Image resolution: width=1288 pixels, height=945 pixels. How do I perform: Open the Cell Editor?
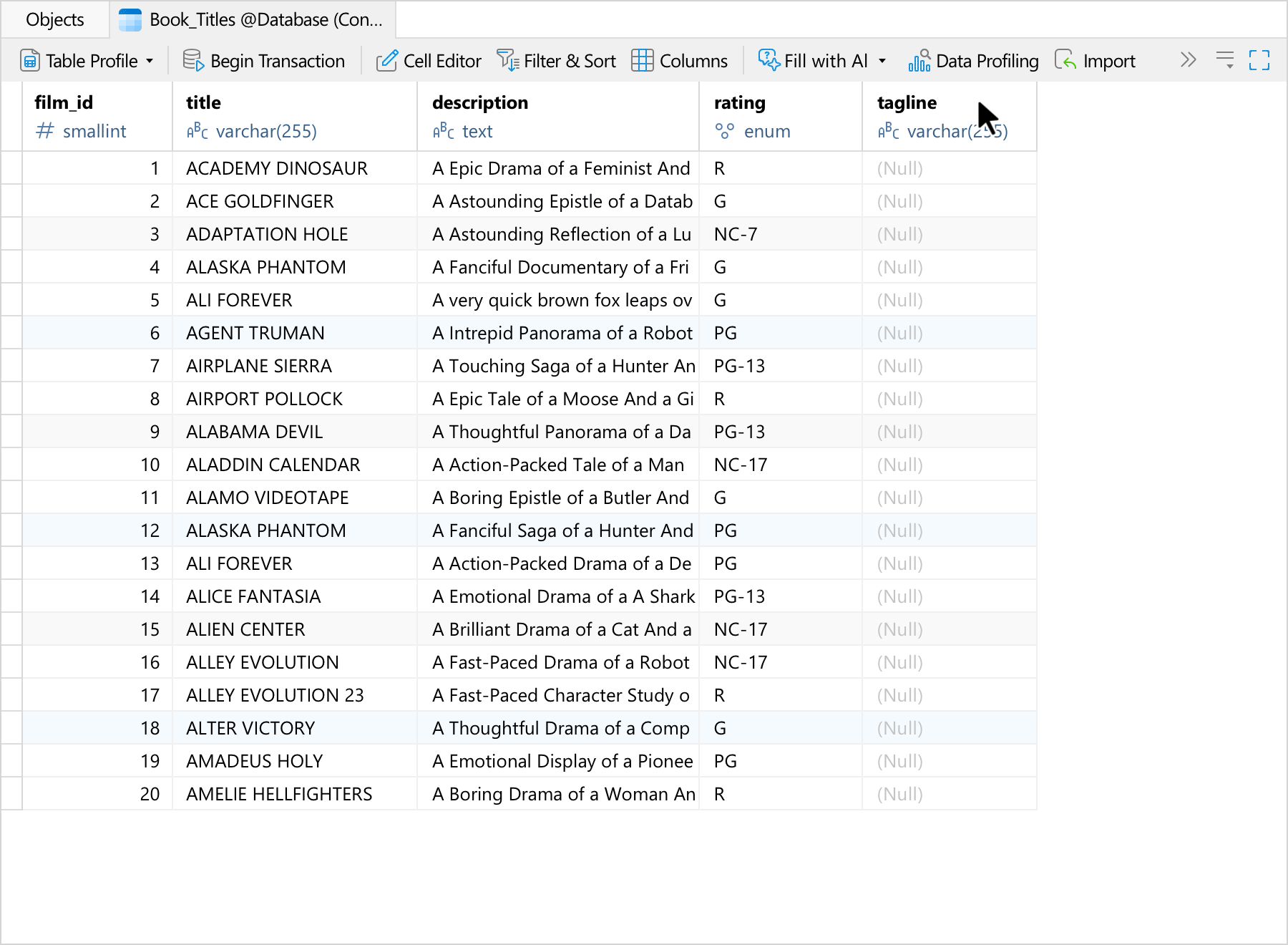coord(429,61)
